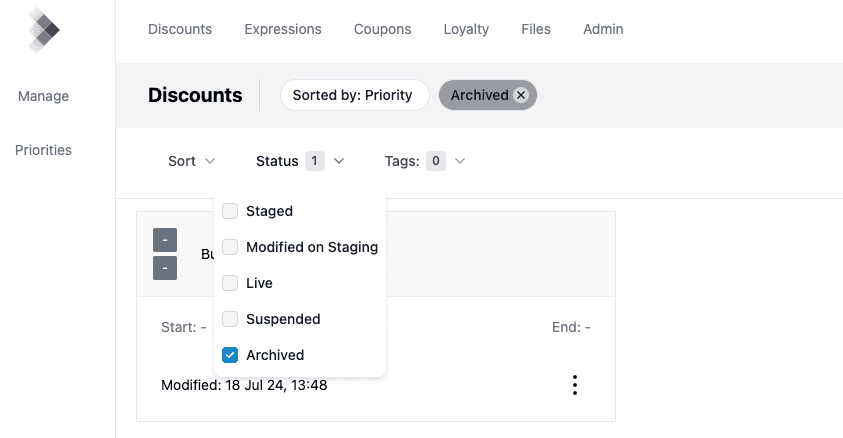Enable the Live status filter
Image resolution: width=843 pixels, height=438 pixels.
click(x=230, y=283)
